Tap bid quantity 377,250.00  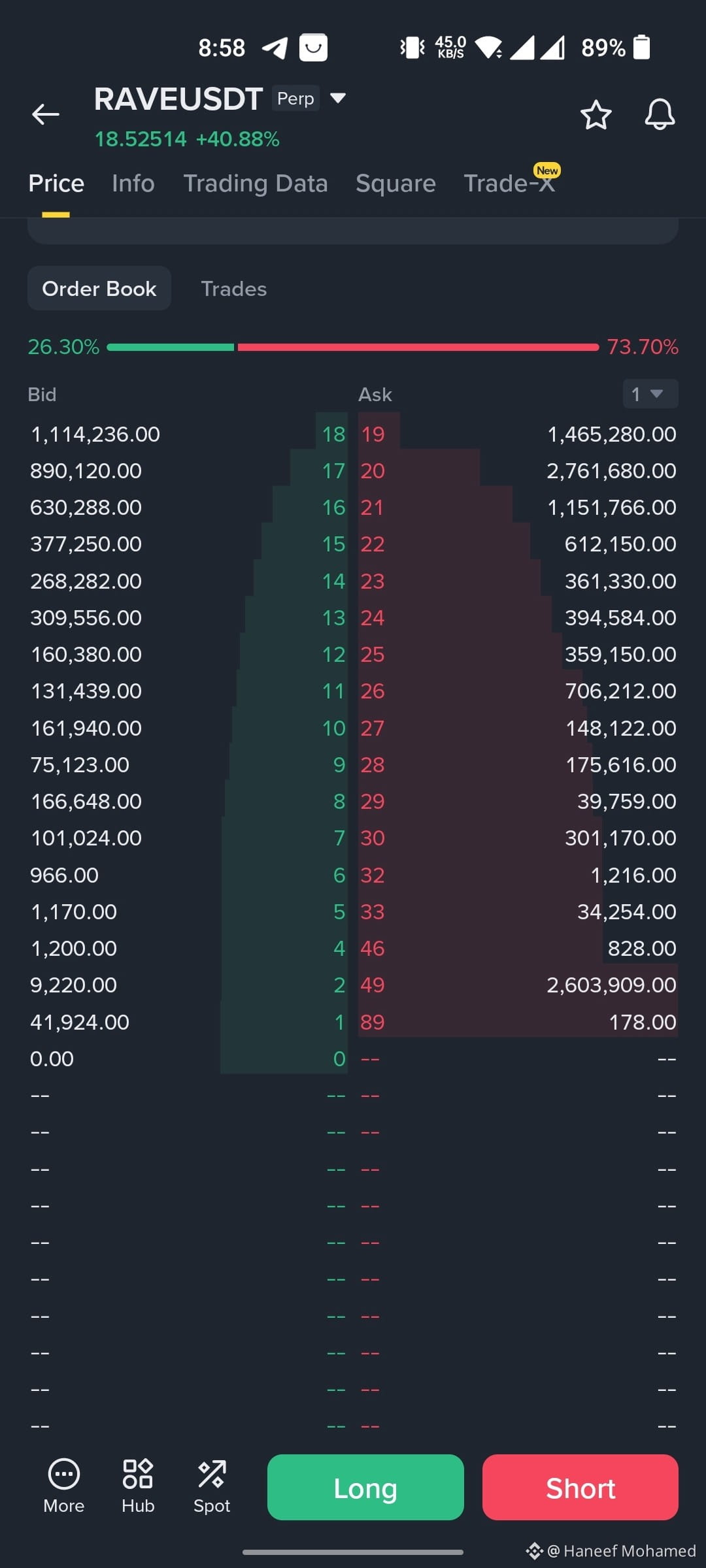point(86,544)
